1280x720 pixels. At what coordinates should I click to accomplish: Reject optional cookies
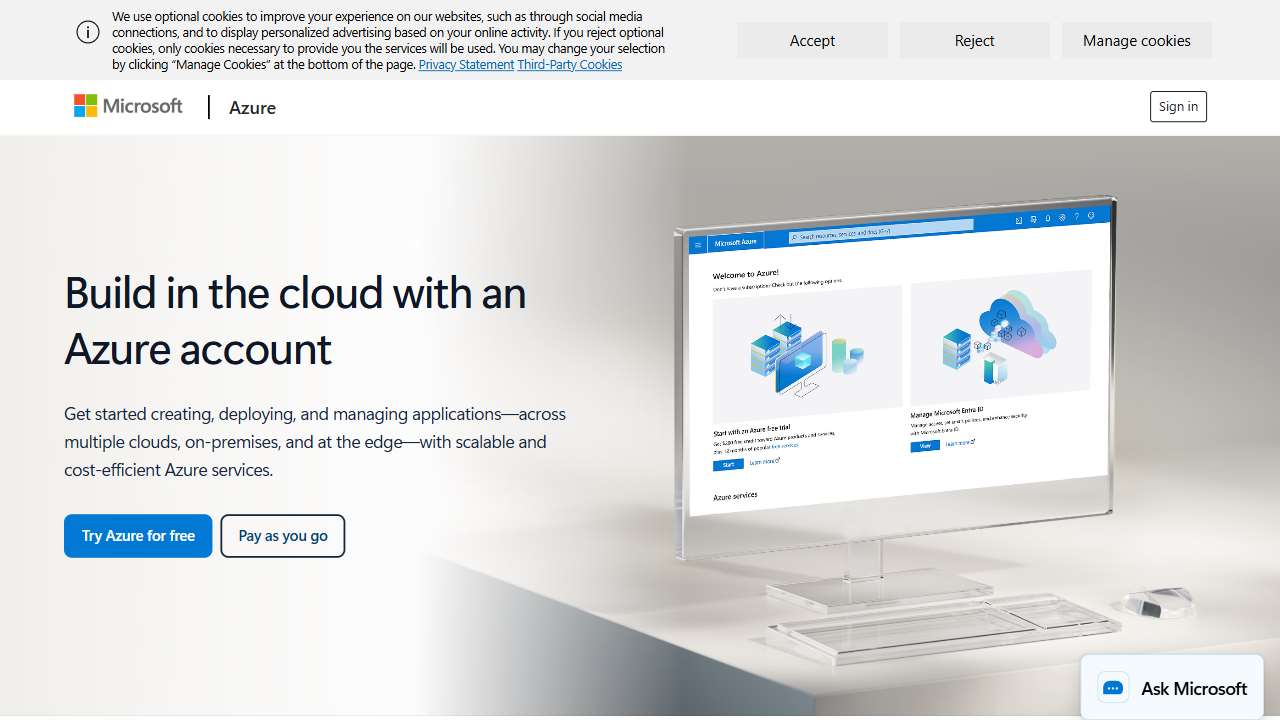(974, 40)
